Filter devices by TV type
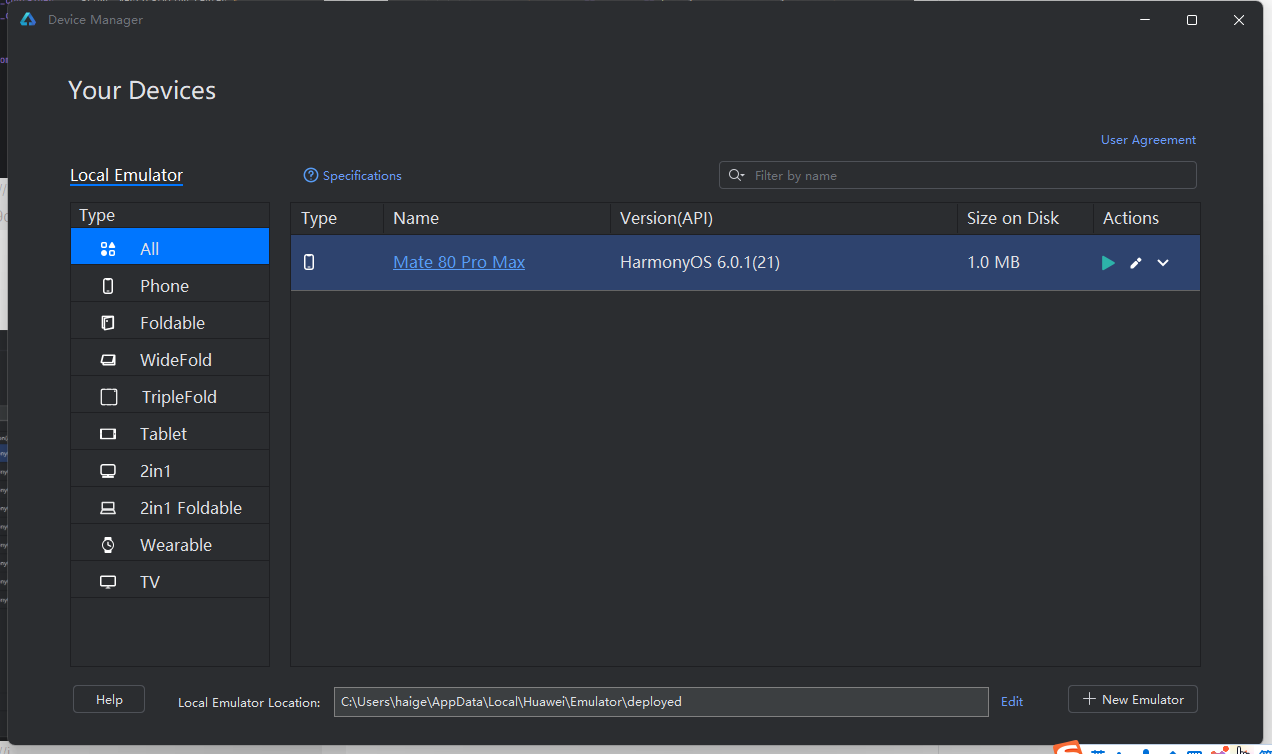 pos(170,582)
